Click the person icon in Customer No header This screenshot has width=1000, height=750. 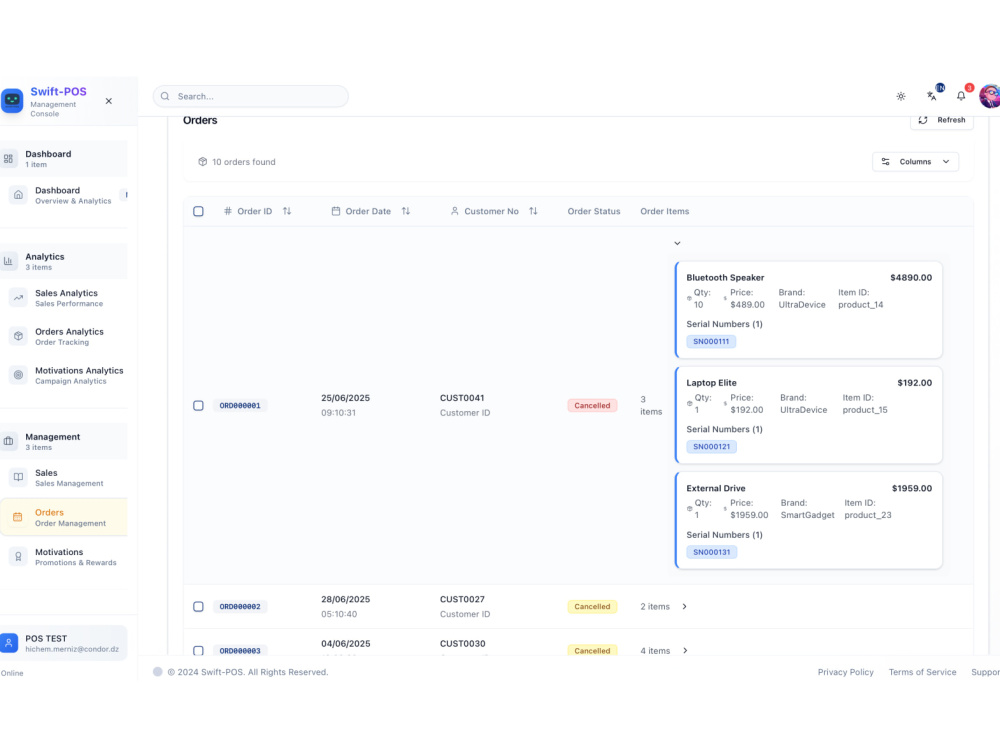point(455,211)
